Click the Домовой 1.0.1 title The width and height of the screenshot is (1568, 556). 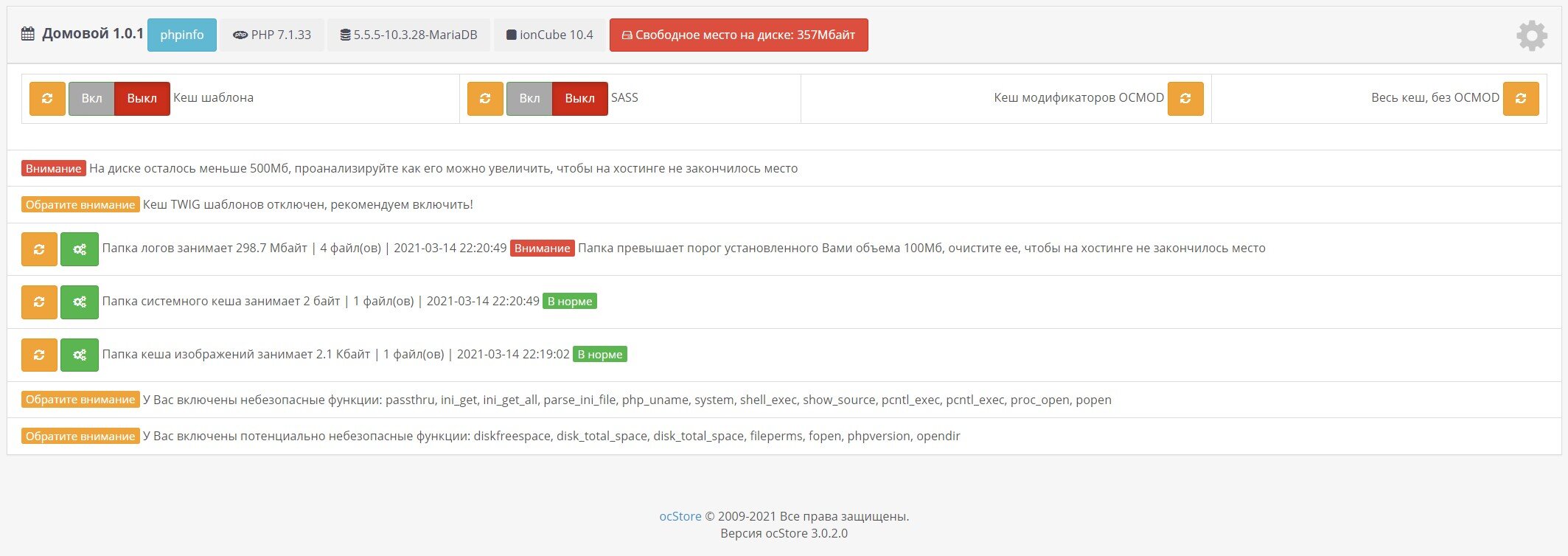click(x=93, y=34)
